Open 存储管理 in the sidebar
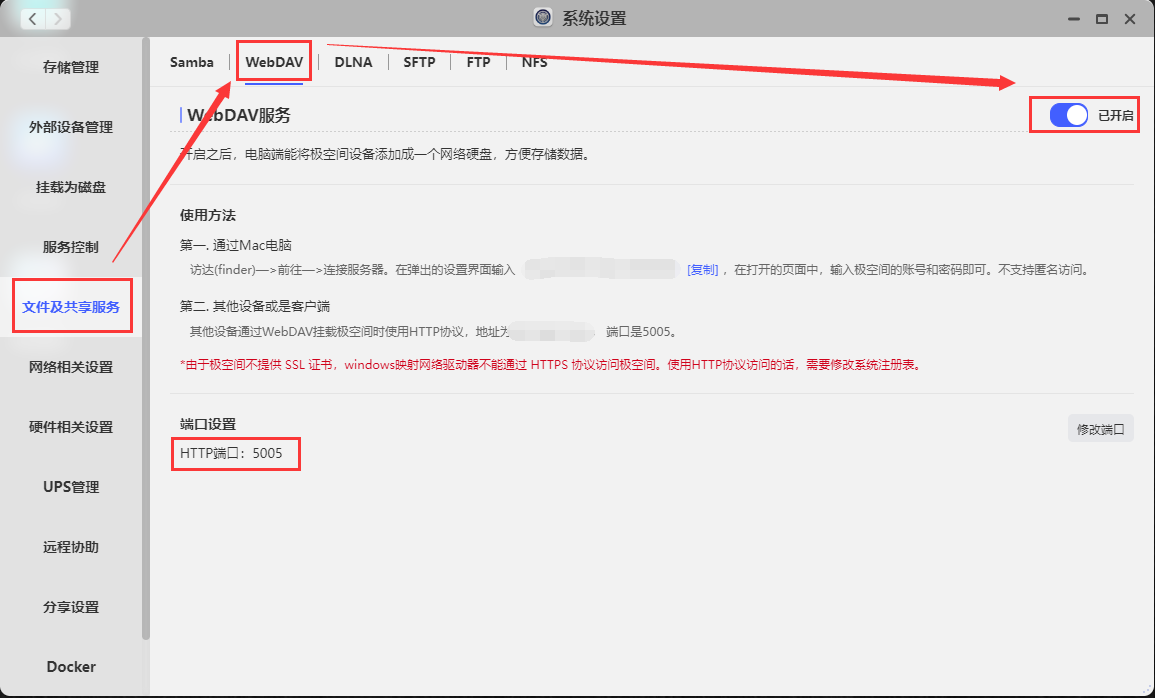 71,67
